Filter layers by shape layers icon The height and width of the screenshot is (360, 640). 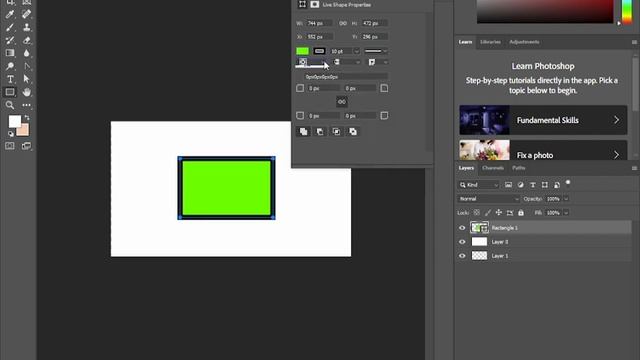coord(545,185)
